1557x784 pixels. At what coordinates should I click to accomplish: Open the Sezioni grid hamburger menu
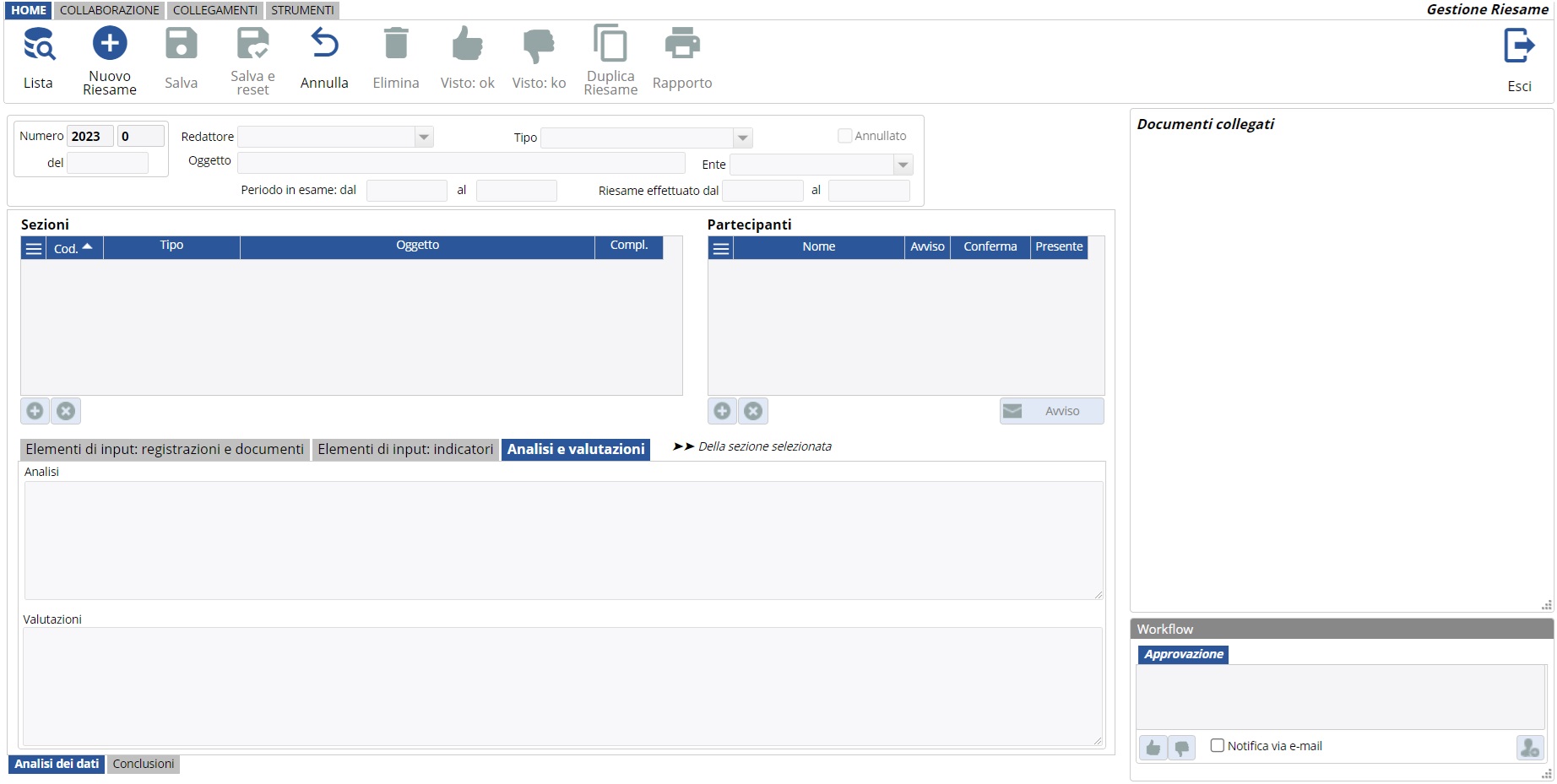(x=34, y=248)
